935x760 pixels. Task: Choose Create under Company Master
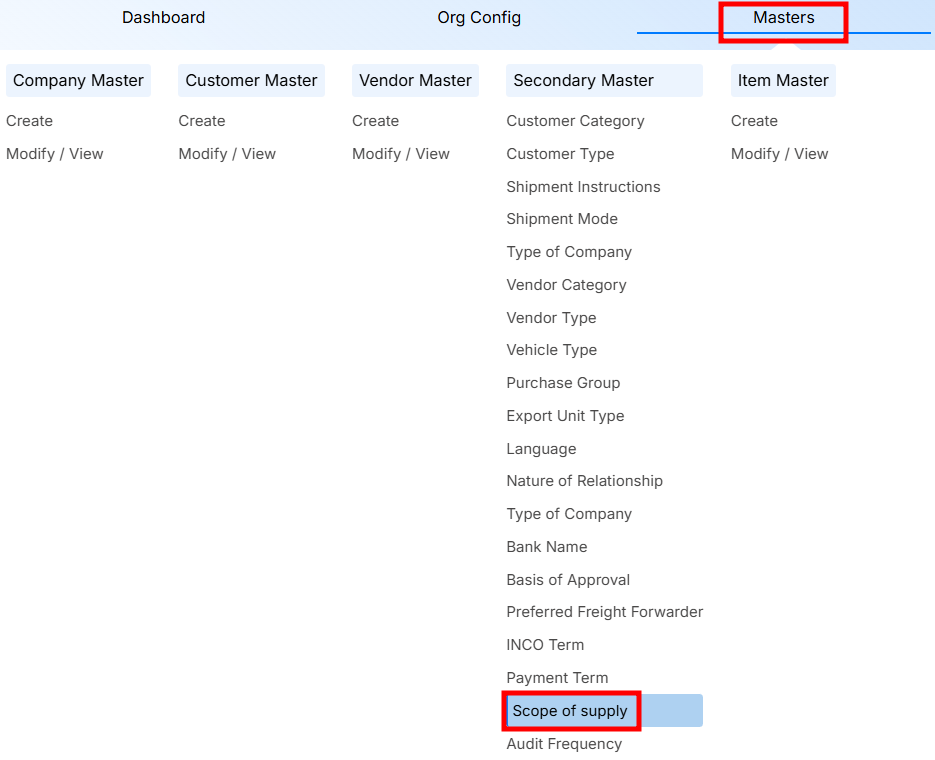pyautogui.click(x=29, y=121)
